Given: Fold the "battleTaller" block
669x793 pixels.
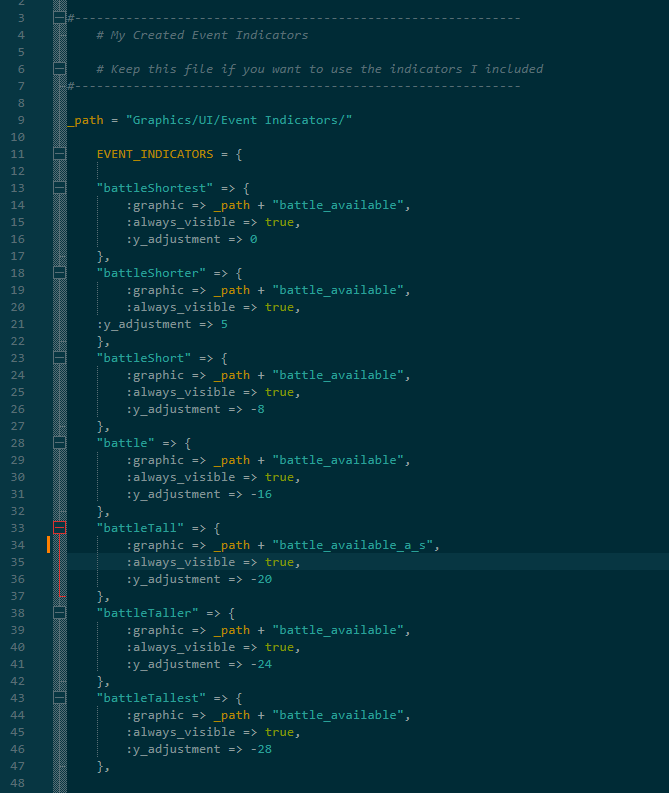Looking at the screenshot, I should click(x=60, y=613).
